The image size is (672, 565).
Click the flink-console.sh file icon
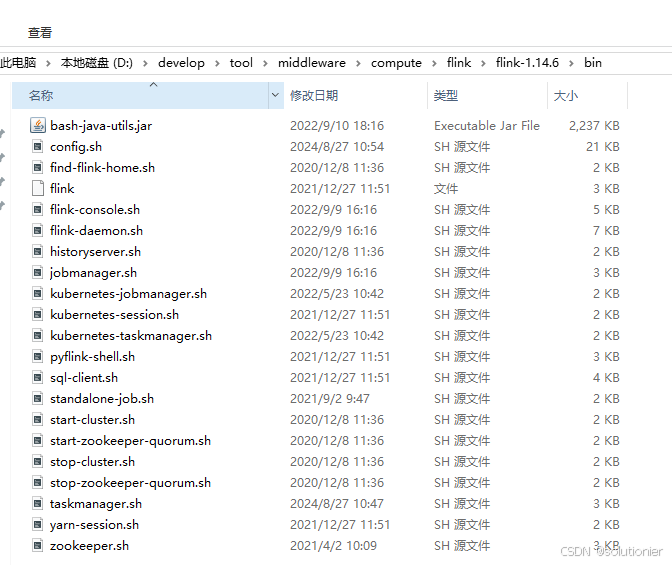[x=38, y=210]
